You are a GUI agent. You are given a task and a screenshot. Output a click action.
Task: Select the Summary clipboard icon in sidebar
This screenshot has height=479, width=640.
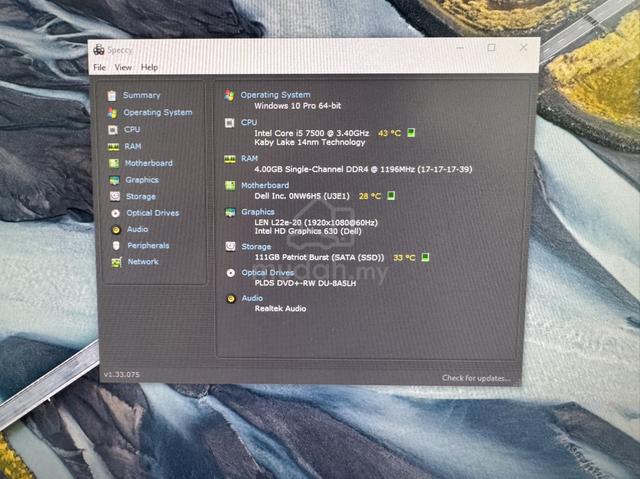[112, 95]
